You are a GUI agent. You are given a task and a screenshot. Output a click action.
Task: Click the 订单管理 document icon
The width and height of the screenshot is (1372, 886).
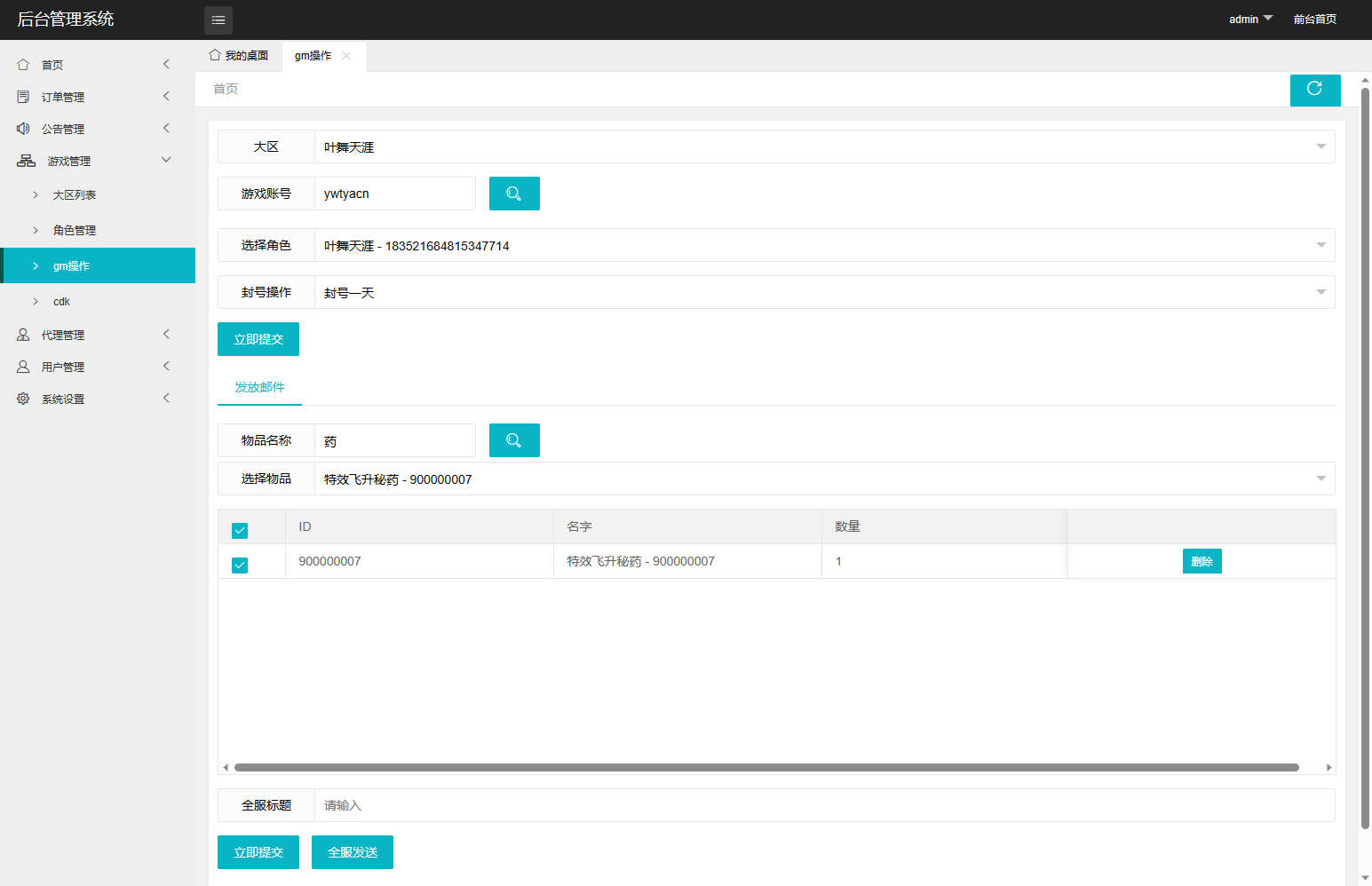(23, 96)
